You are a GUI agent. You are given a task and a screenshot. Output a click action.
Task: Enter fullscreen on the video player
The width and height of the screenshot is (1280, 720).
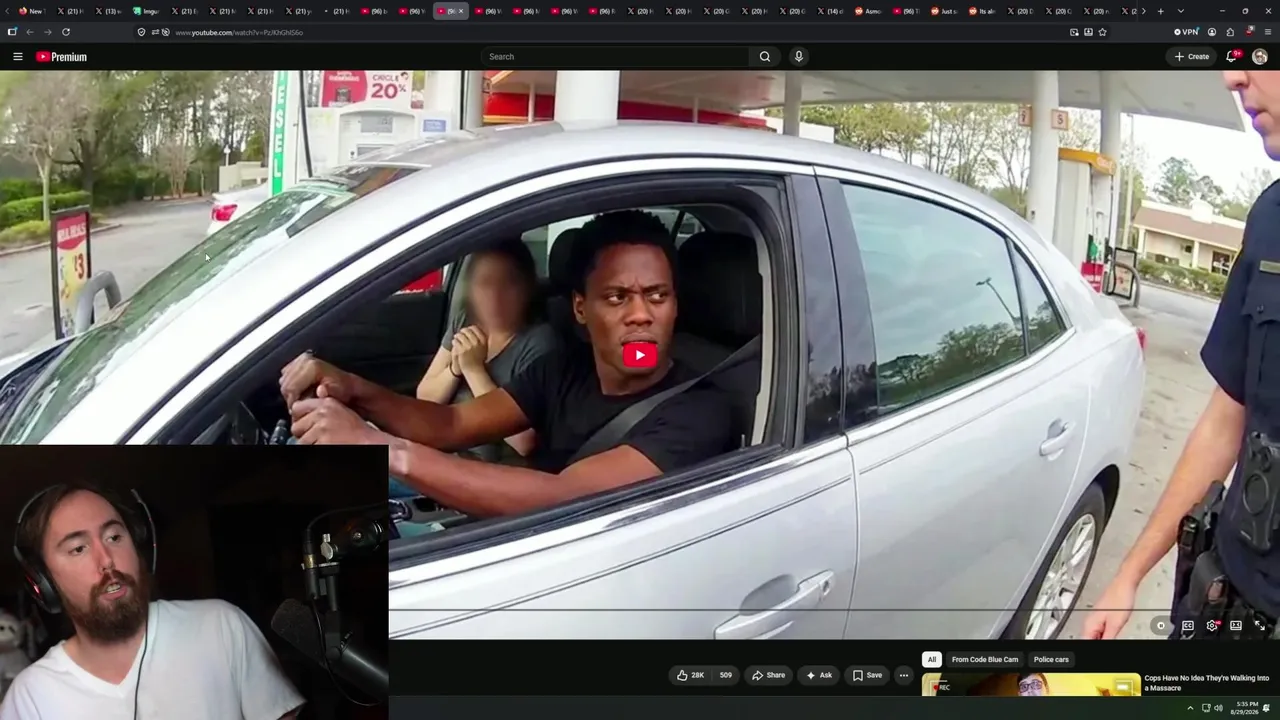1260,626
